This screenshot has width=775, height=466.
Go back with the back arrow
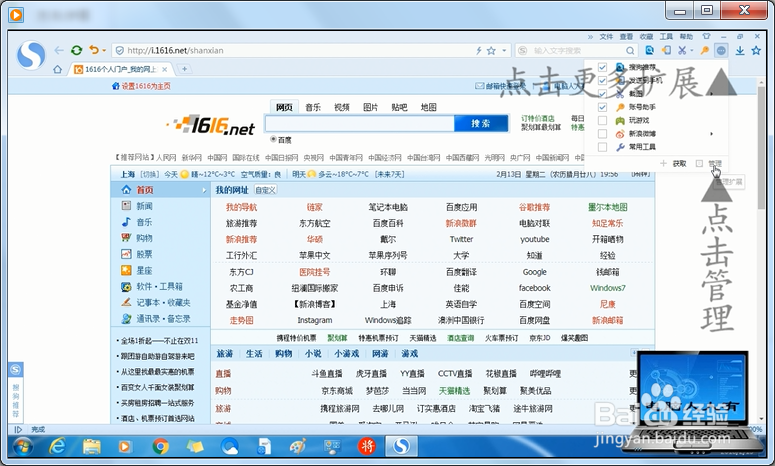point(59,50)
